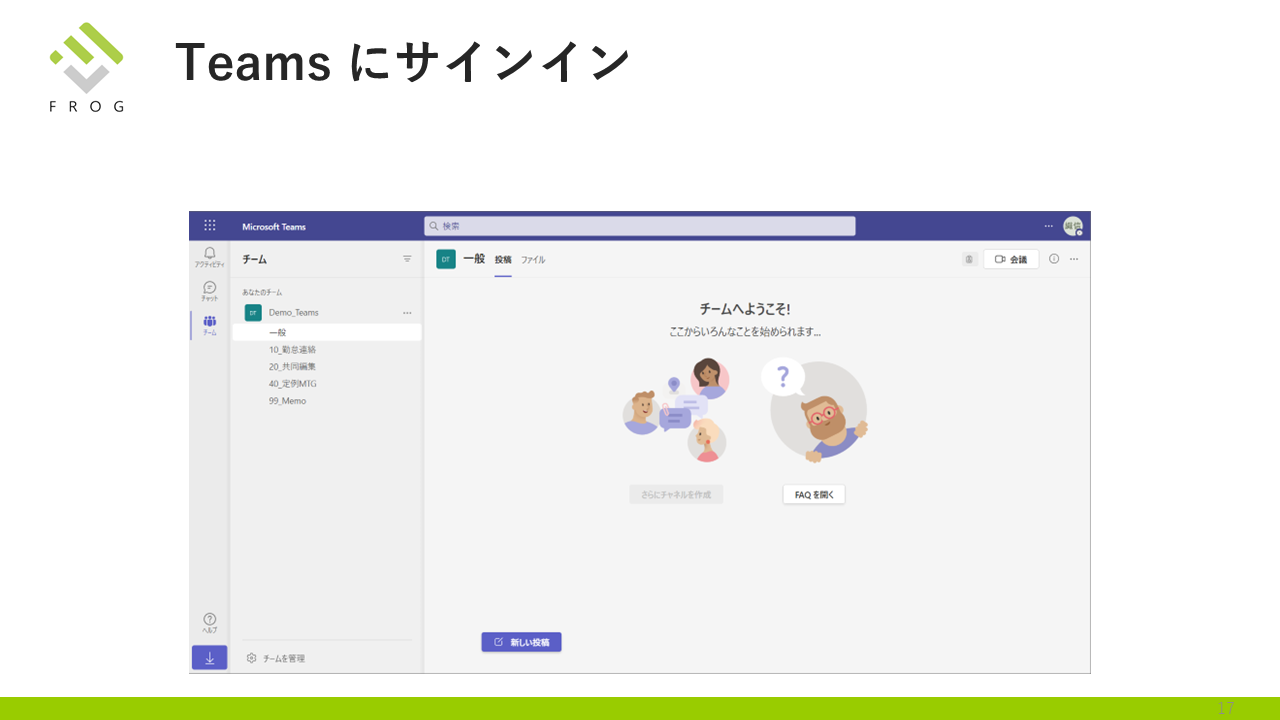
Task: Open the app launcher waffle icon
Action: click(x=209, y=226)
